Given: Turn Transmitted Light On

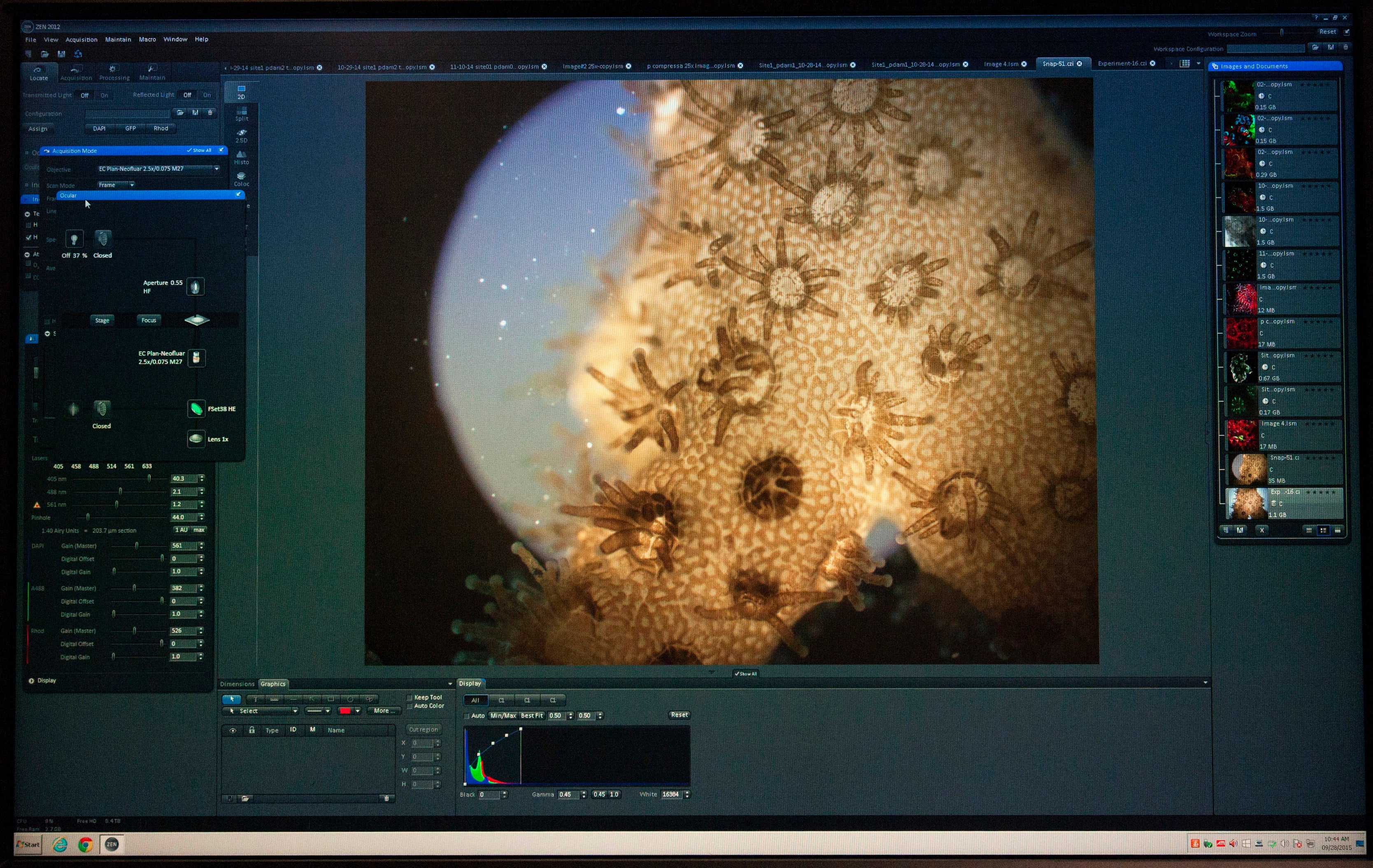Looking at the screenshot, I should coord(105,95).
